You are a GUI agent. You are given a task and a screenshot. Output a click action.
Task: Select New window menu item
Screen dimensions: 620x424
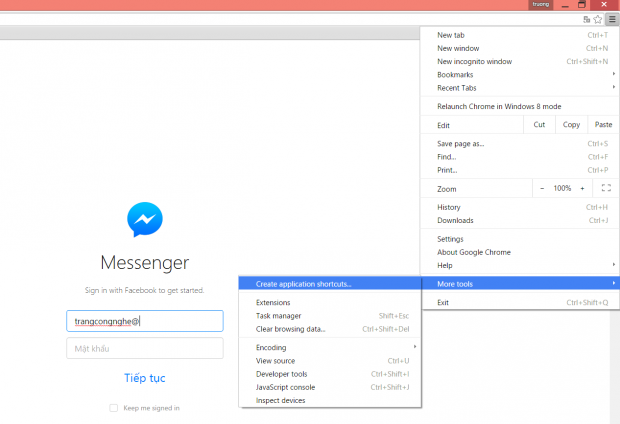(x=519, y=48)
